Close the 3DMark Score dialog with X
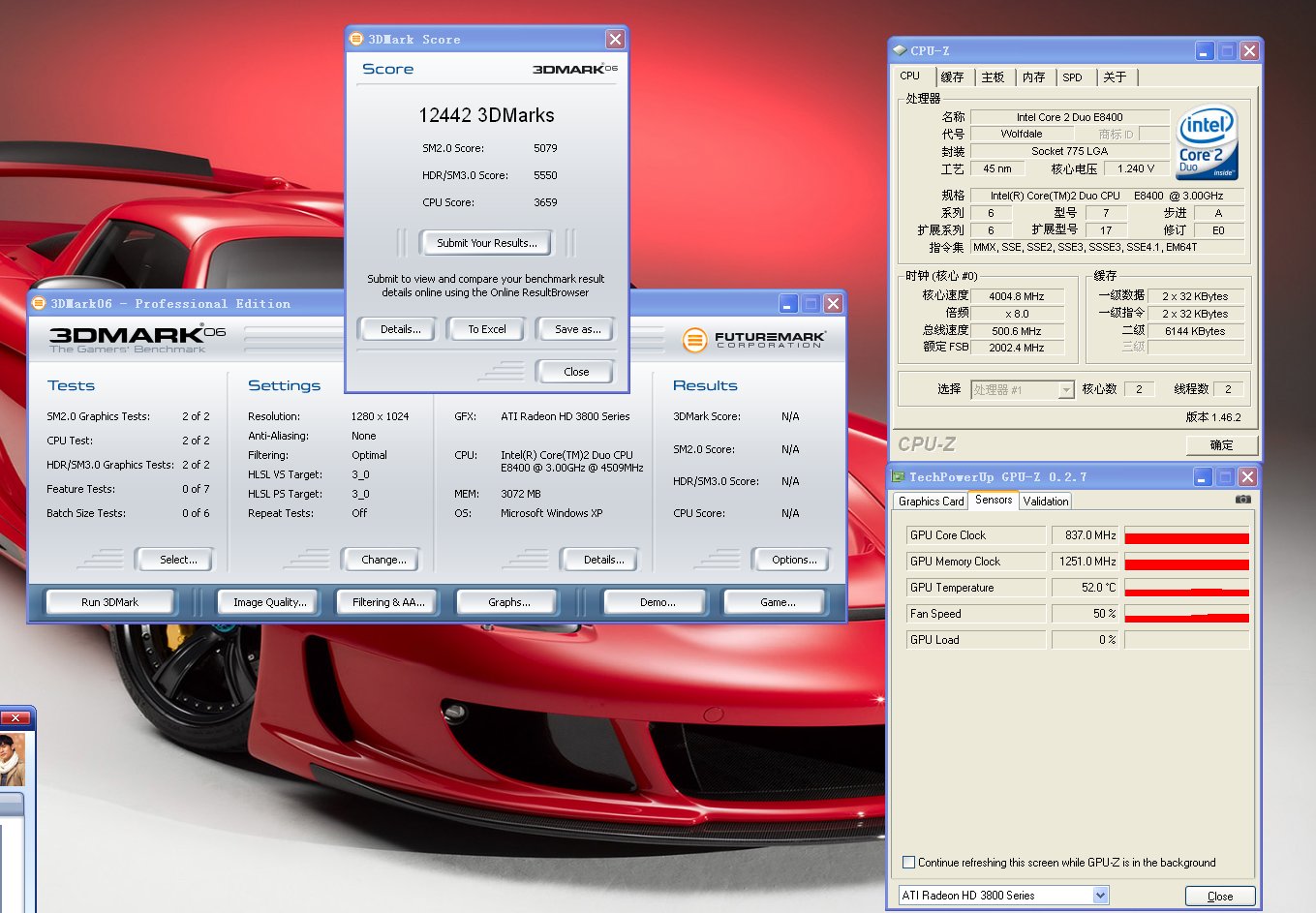Image resolution: width=1316 pixels, height=913 pixels. tap(615, 39)
